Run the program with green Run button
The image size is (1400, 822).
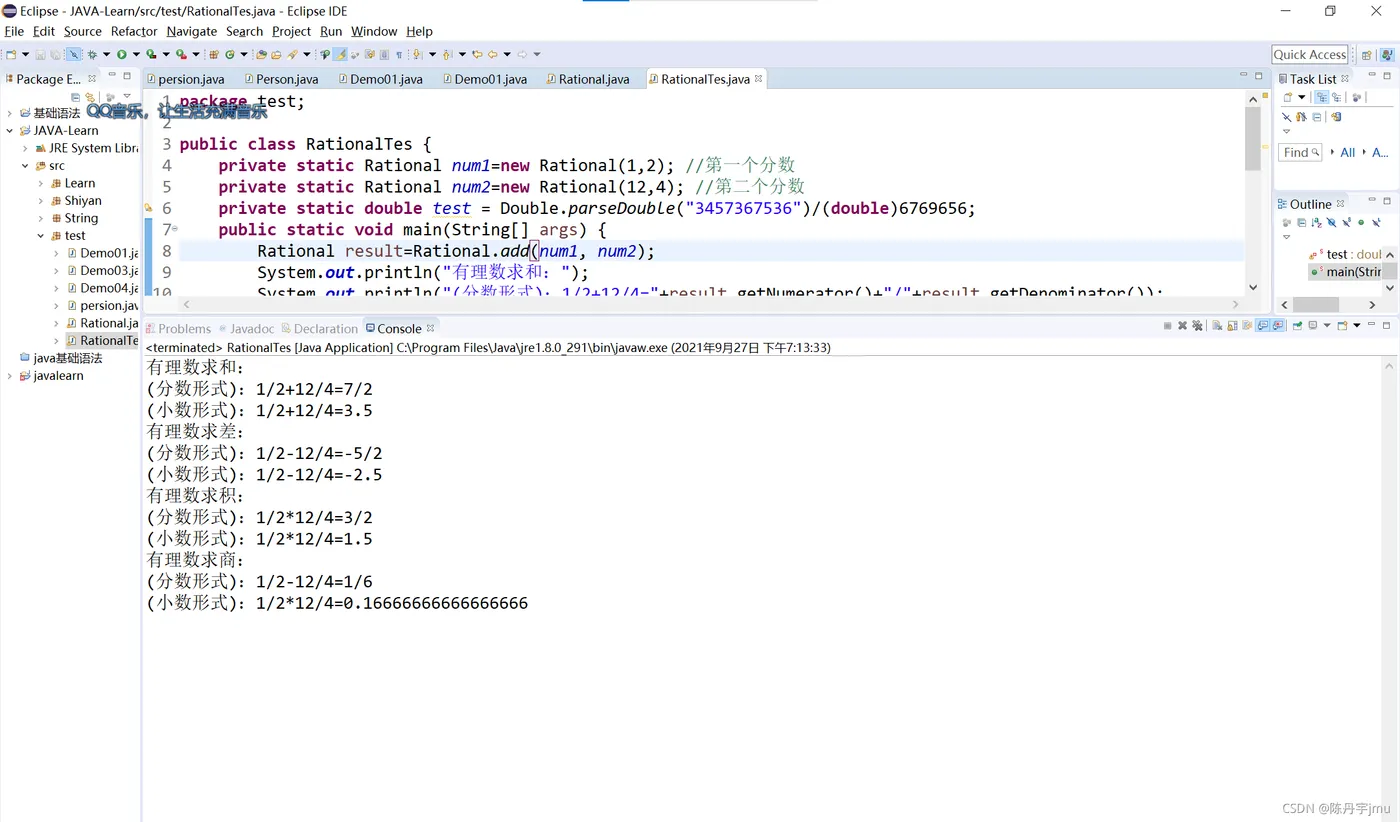(x=122, y=54)
